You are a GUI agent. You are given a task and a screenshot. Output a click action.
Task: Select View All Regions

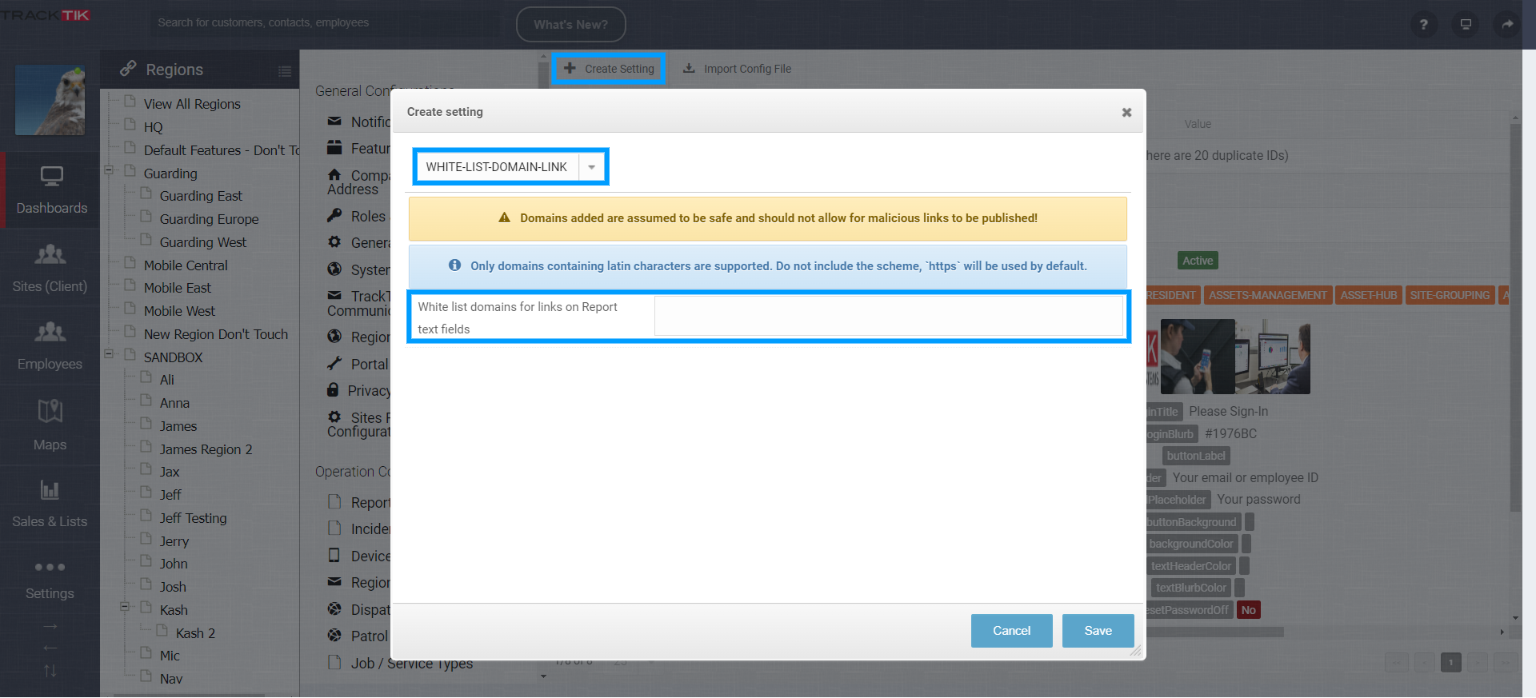[x=192, y=104]
